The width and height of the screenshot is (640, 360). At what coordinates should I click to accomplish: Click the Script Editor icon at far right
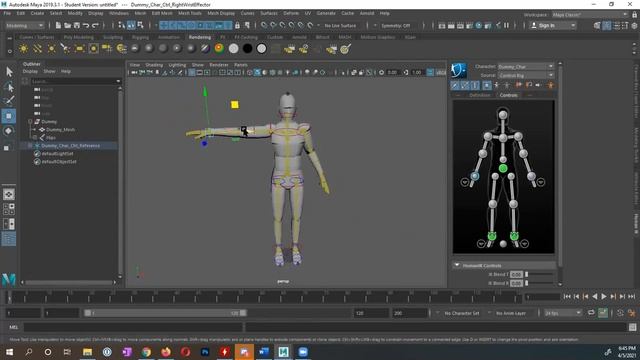tap(632, 327)
